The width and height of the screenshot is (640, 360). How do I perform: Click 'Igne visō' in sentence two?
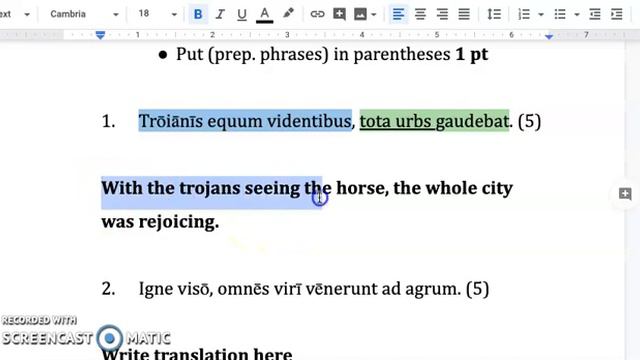click(x=174, y=289)
